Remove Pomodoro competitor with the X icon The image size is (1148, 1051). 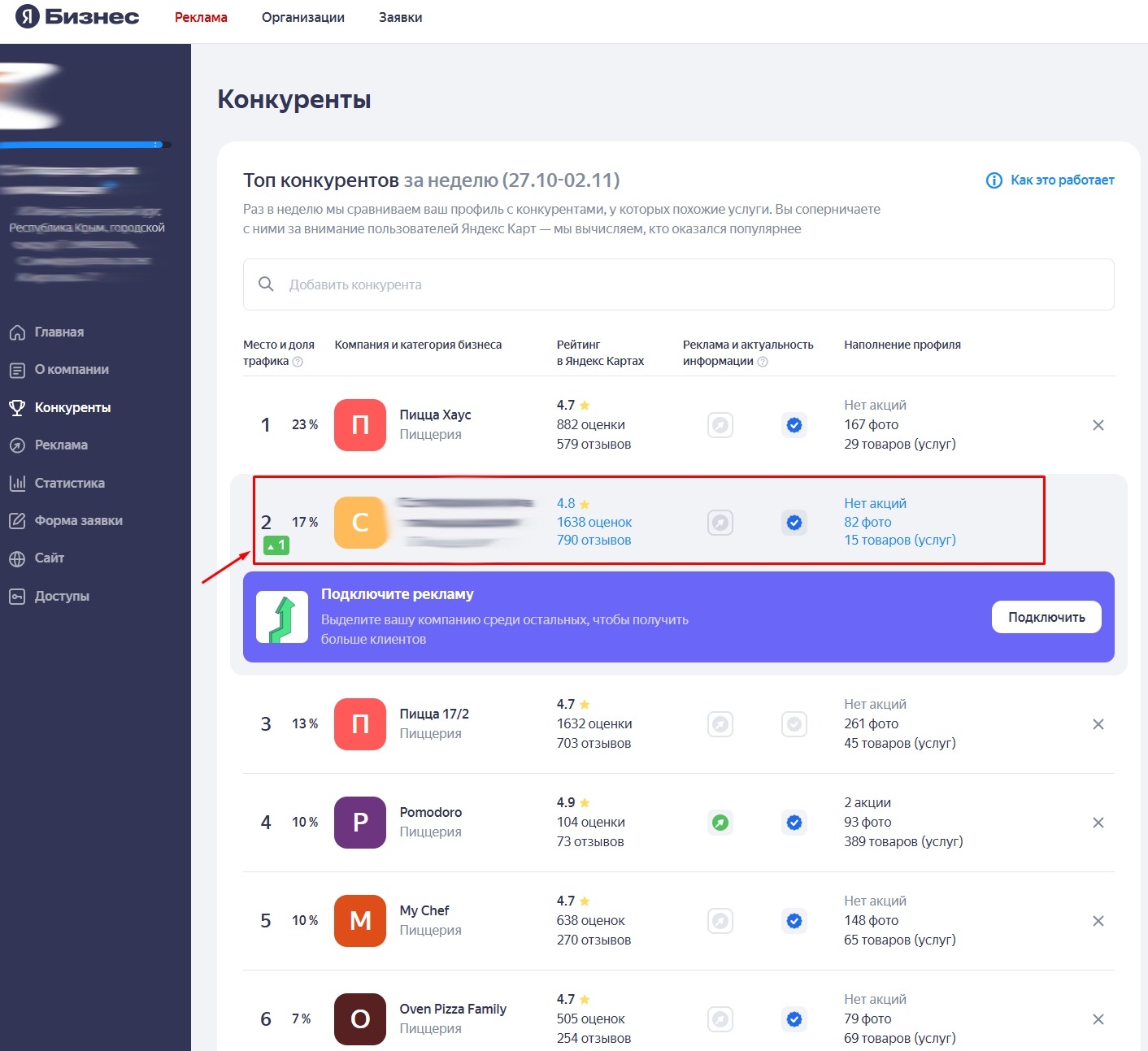tap(1098, 823)
